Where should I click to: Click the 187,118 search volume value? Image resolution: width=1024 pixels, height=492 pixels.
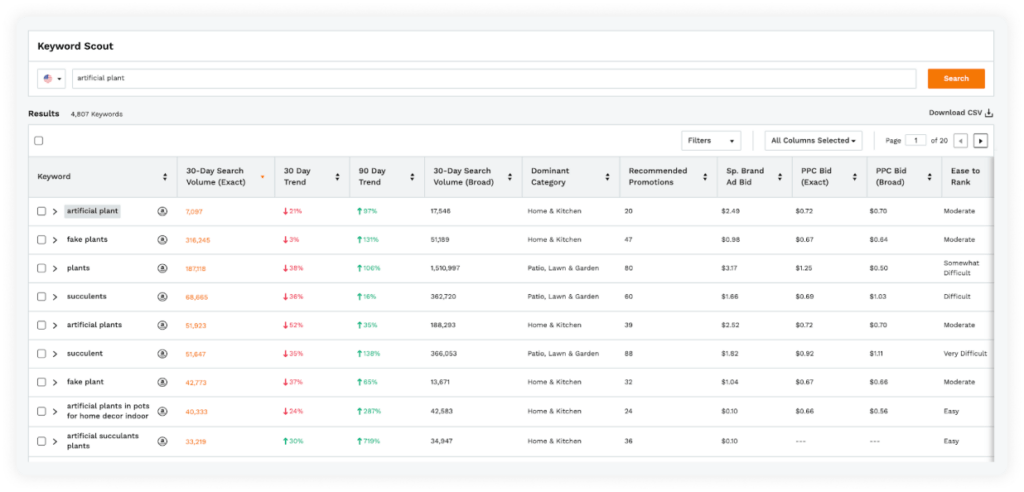(x=196, y=269)
